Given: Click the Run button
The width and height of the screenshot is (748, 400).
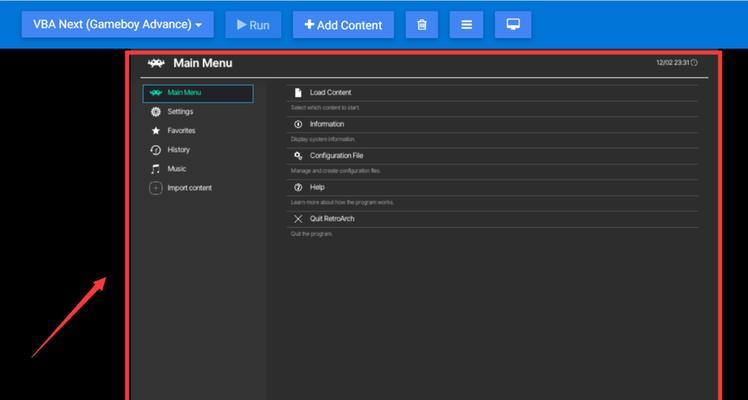Looking at the screenshot, I should [253, 24].
